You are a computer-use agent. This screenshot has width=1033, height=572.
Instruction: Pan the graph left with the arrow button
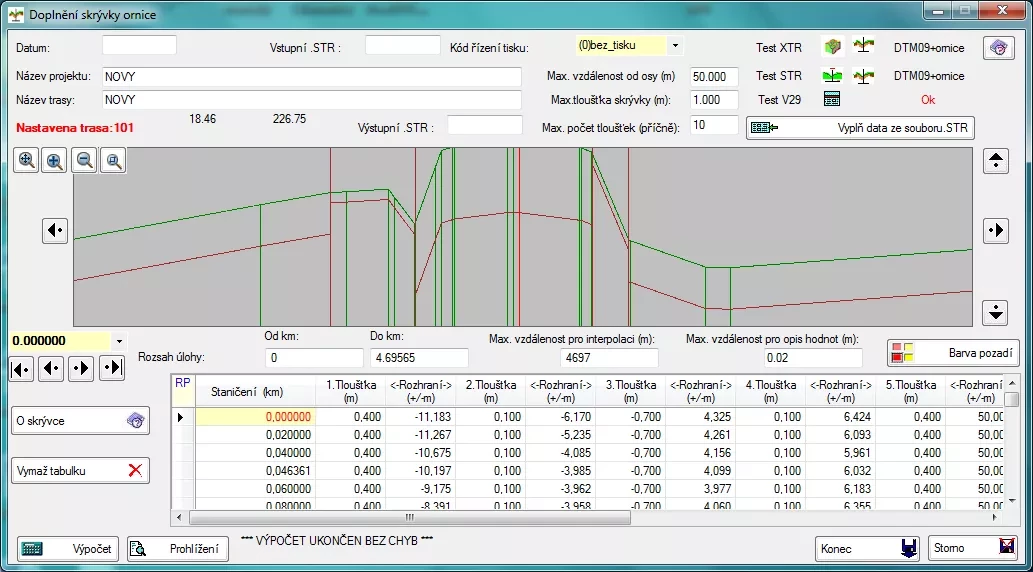(55, 230)
